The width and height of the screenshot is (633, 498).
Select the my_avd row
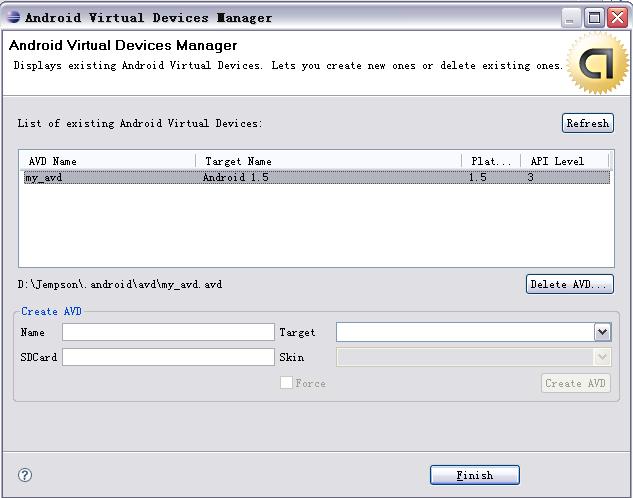pyautogui.click(x=317, y=177)
